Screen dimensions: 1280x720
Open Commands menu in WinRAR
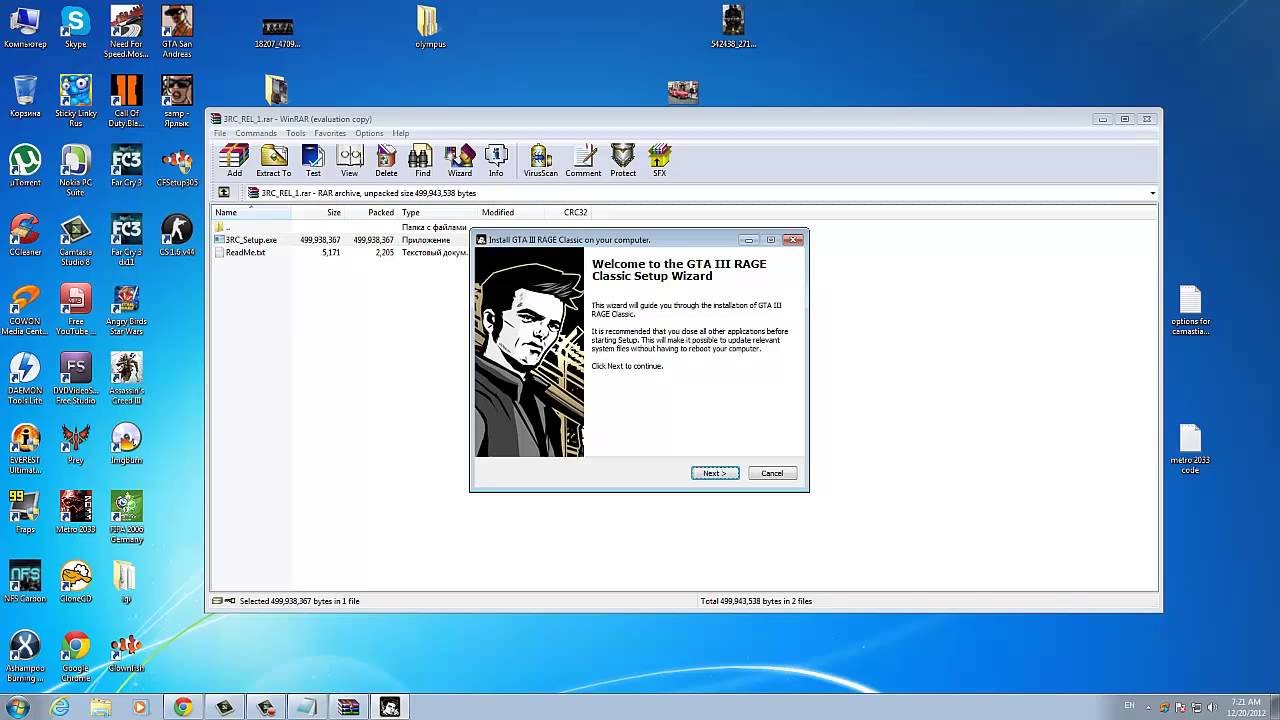(256, 133)
